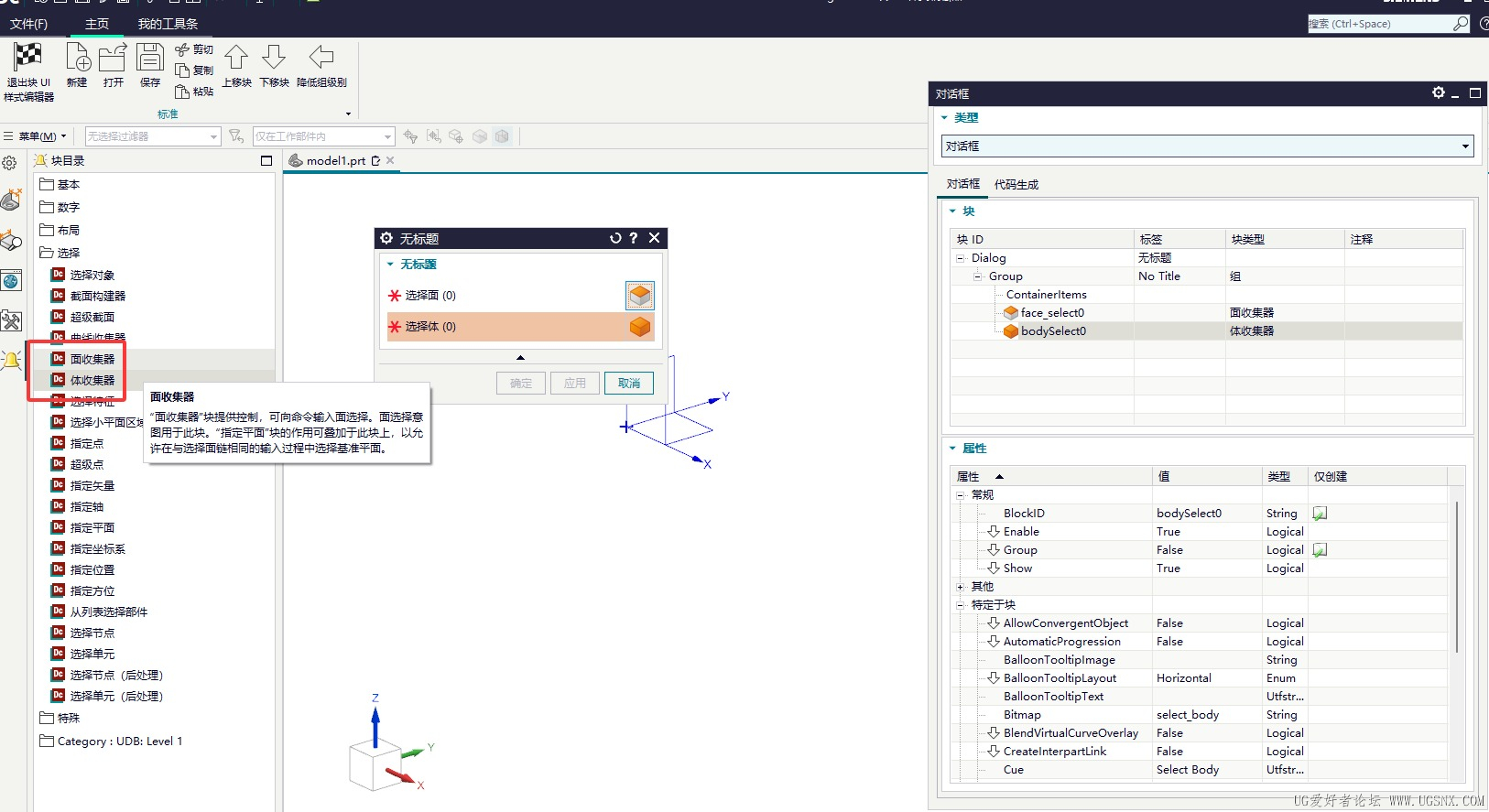Click the 保存 (Save) floppy icon
This screenshot has height=812, width=1489.
(150, 57)
